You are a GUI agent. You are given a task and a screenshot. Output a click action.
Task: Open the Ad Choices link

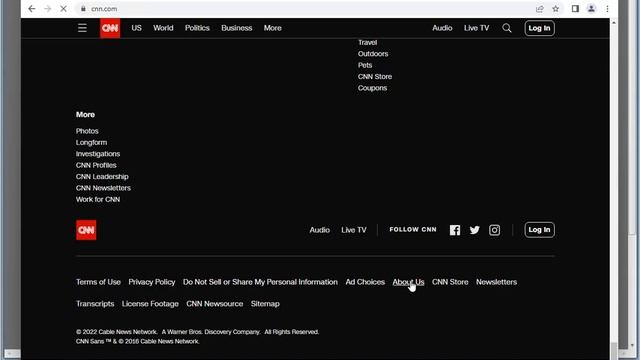(365, 282)
